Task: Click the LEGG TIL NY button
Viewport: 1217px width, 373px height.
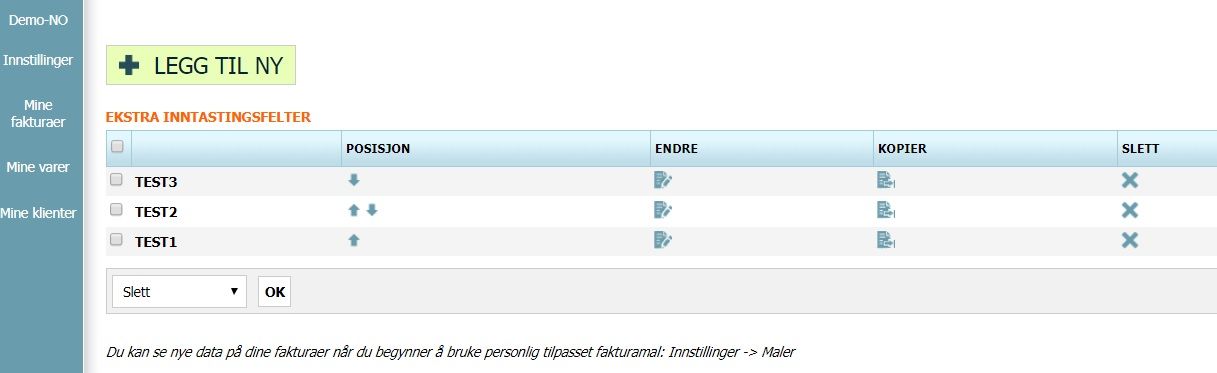Action: click(201, 65)
